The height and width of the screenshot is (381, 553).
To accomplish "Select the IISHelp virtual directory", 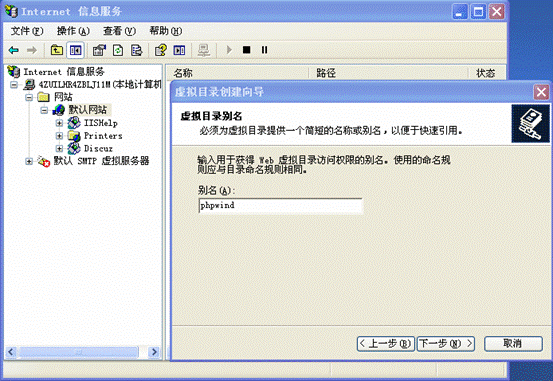I will 101,123.
